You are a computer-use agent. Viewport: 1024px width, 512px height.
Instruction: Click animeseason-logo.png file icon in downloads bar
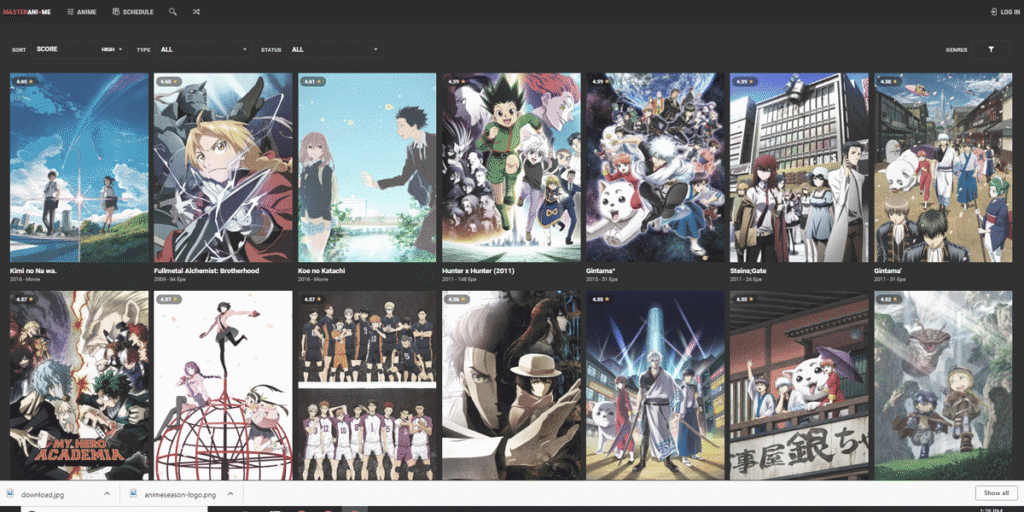tap(135, 494)
